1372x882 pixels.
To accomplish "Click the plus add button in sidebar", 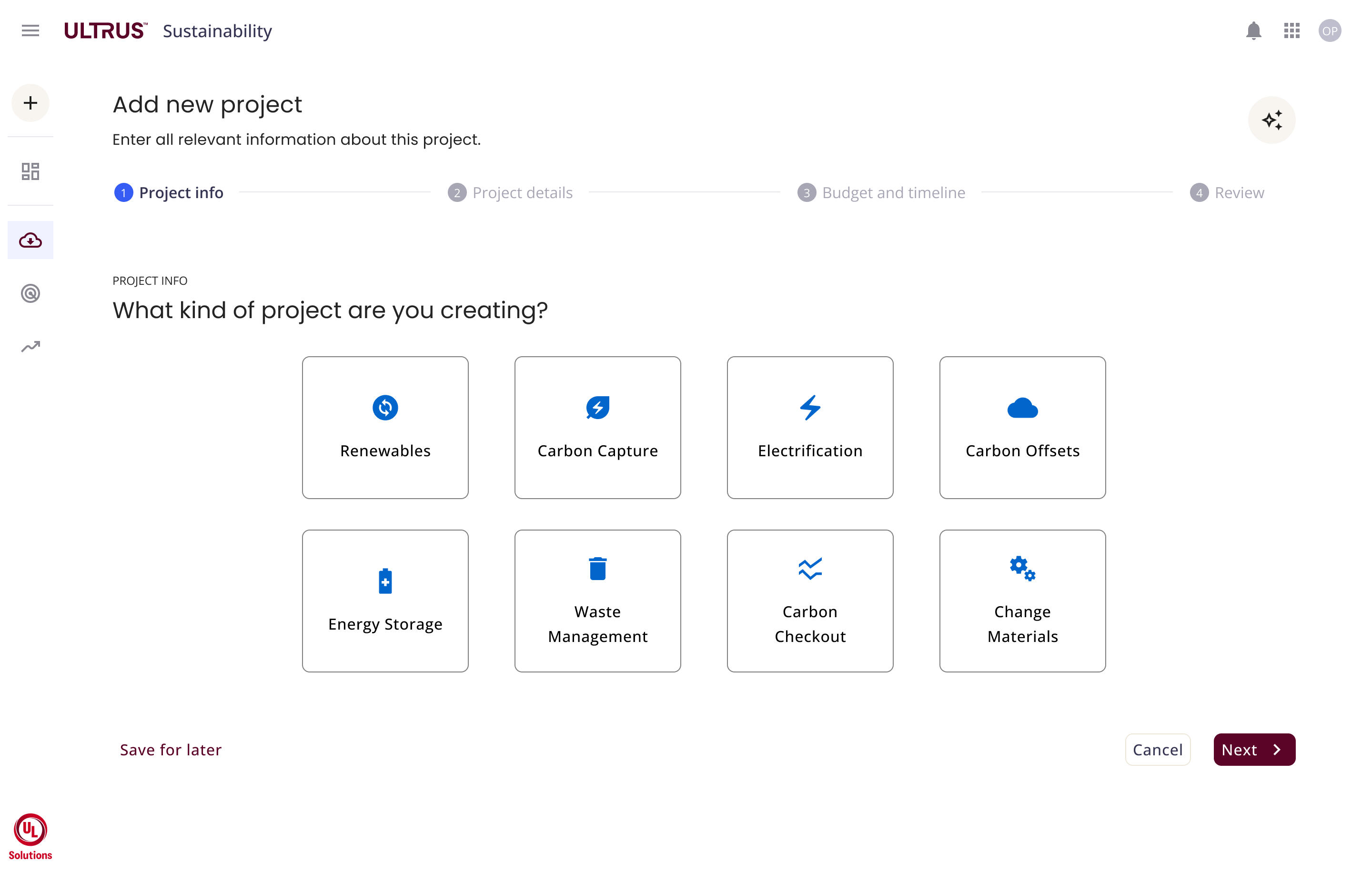I will pyautogui.click(x=30, y=103).
